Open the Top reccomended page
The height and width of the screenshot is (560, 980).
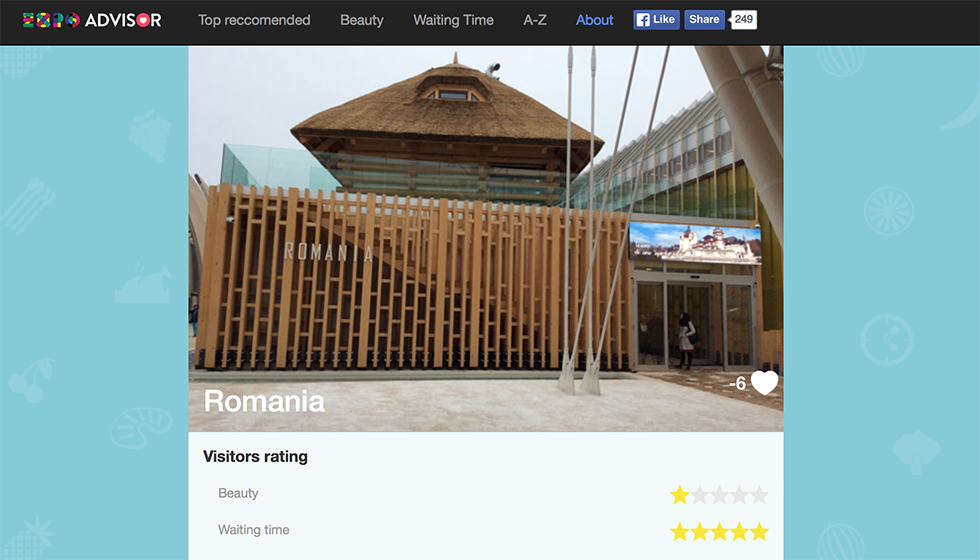tap(254, 20)
